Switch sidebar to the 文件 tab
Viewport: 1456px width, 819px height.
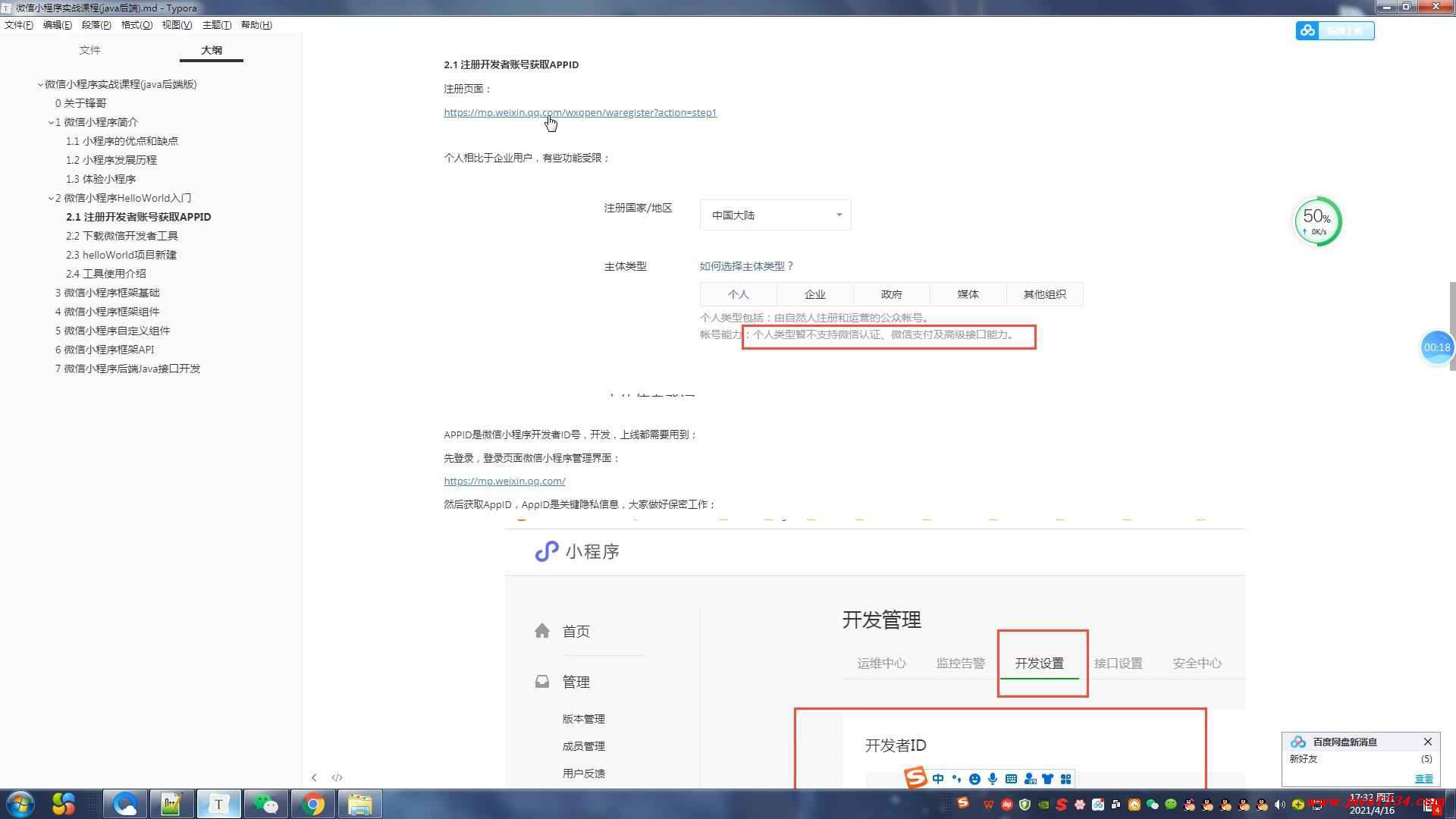pyautogui.click(x=89, y=50)
